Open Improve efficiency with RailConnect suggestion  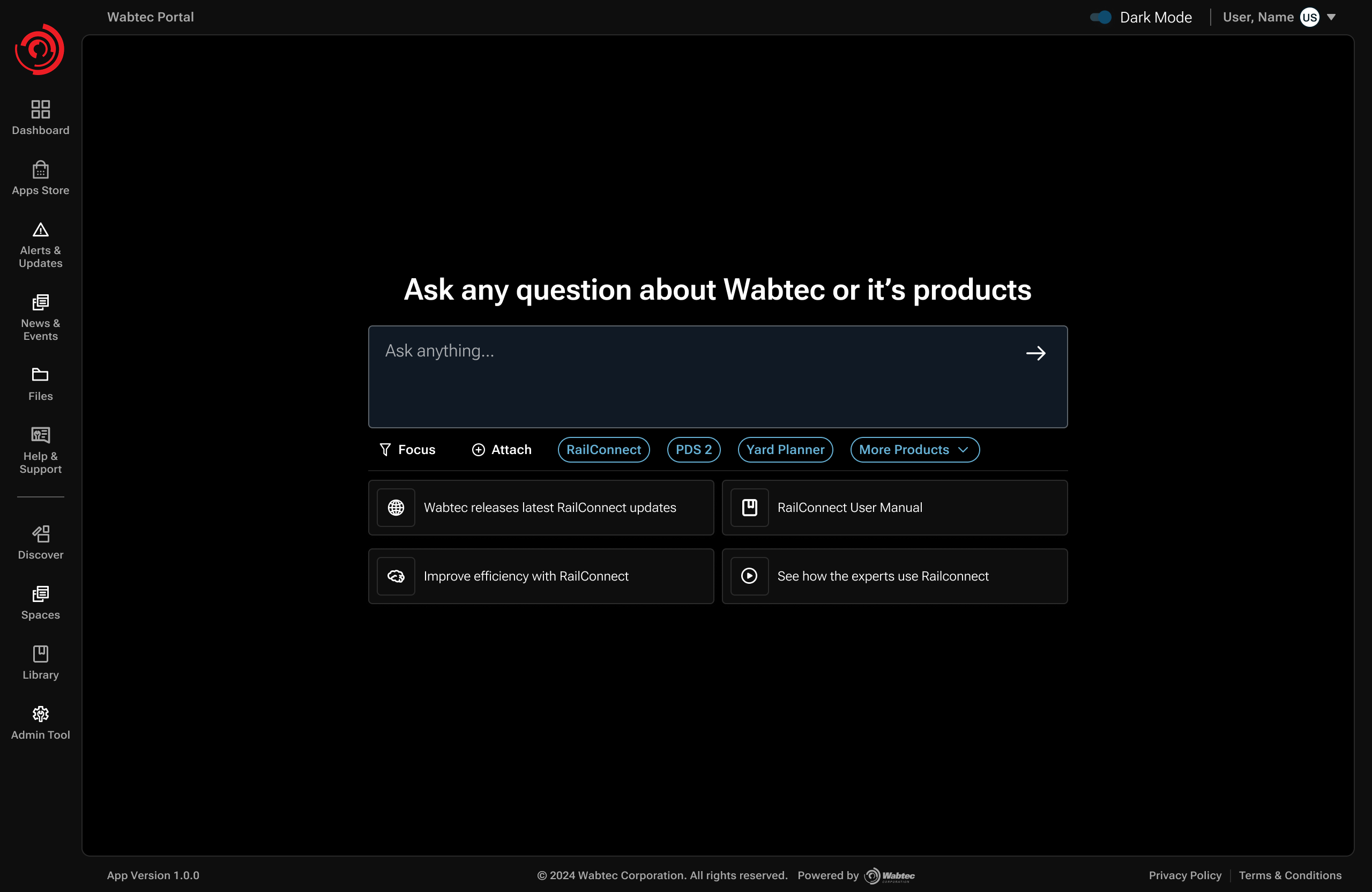tap(541, 576)
